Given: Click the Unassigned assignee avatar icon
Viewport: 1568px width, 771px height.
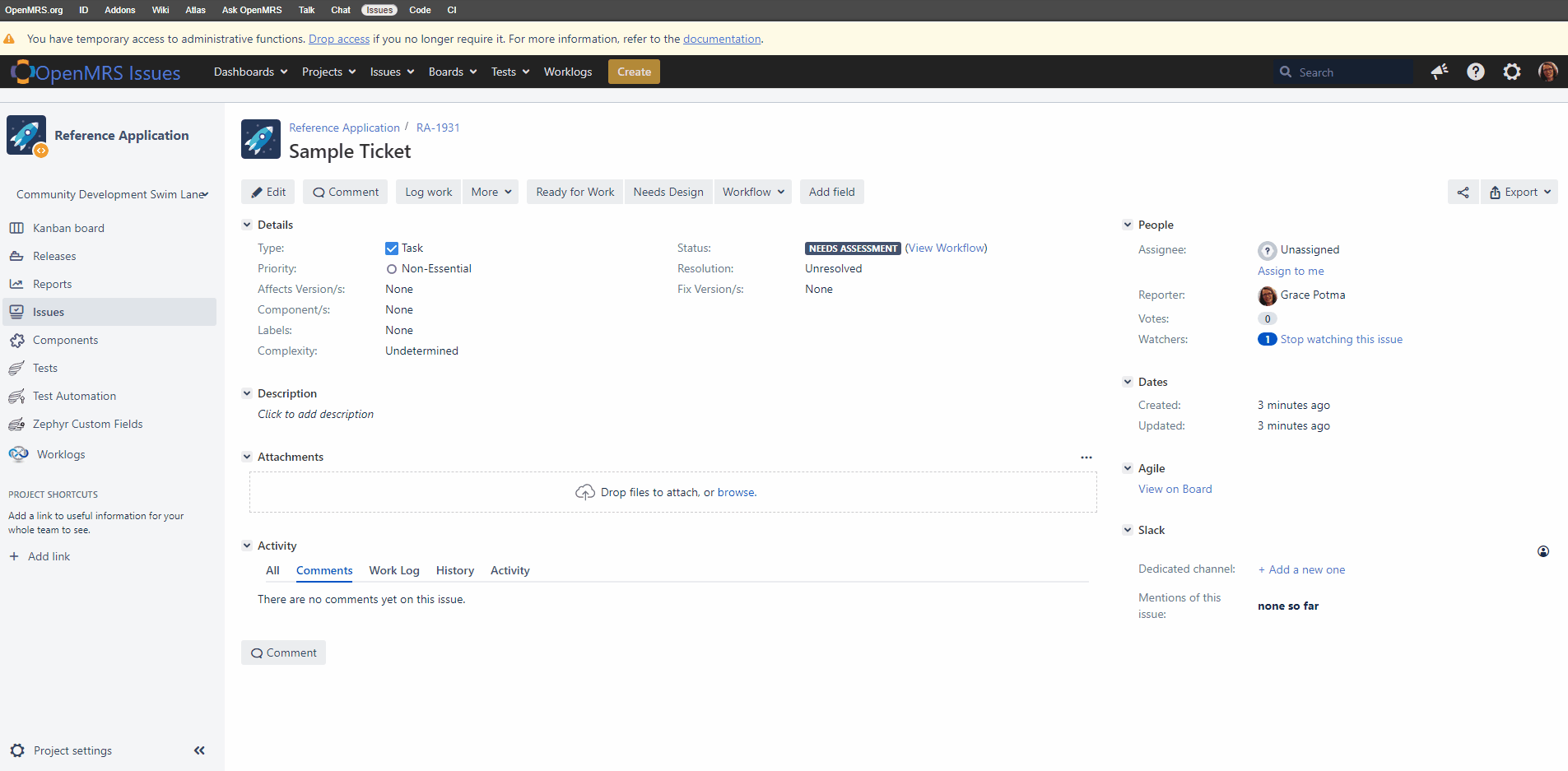Looking at the screenshot, I should click(x=1268, y=250).
